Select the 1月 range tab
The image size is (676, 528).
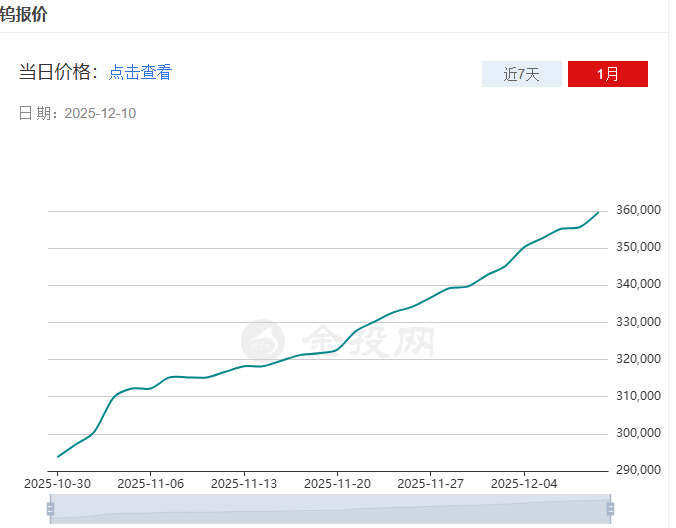(x=607, y=74)
